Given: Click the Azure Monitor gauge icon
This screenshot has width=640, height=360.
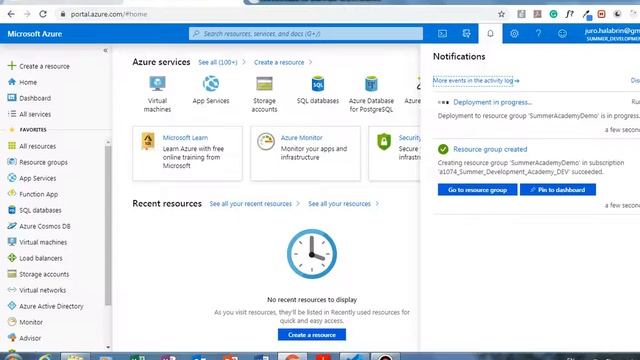Looking at the screenshot, I should tap(266, 142).
